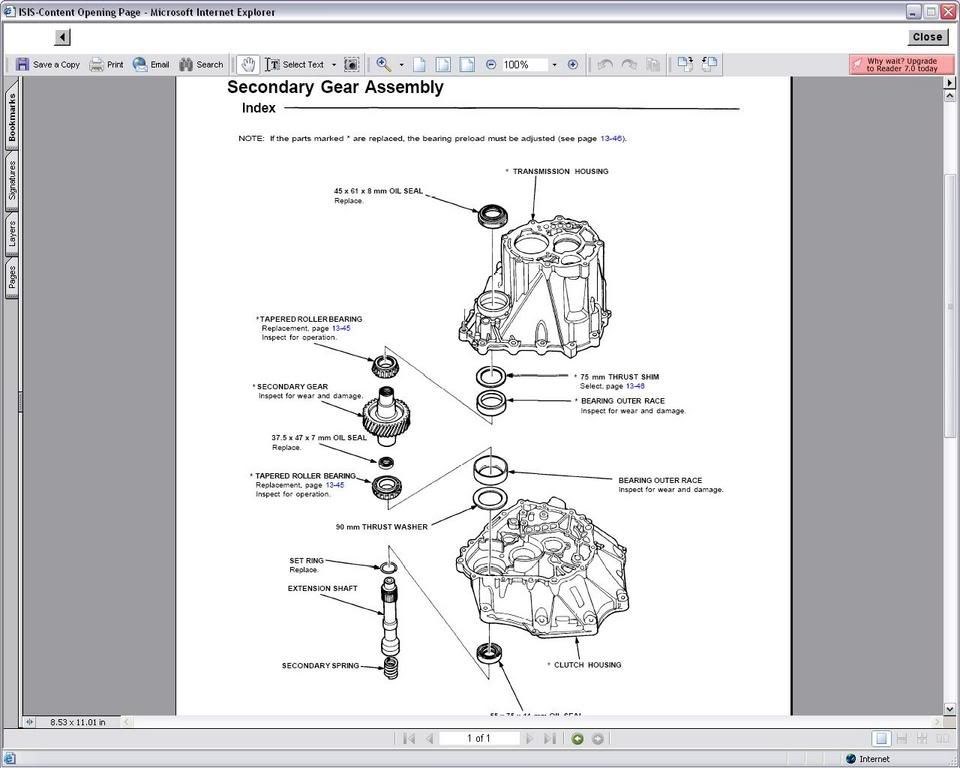
Task: Select the Hand tool
Action: 246,64
